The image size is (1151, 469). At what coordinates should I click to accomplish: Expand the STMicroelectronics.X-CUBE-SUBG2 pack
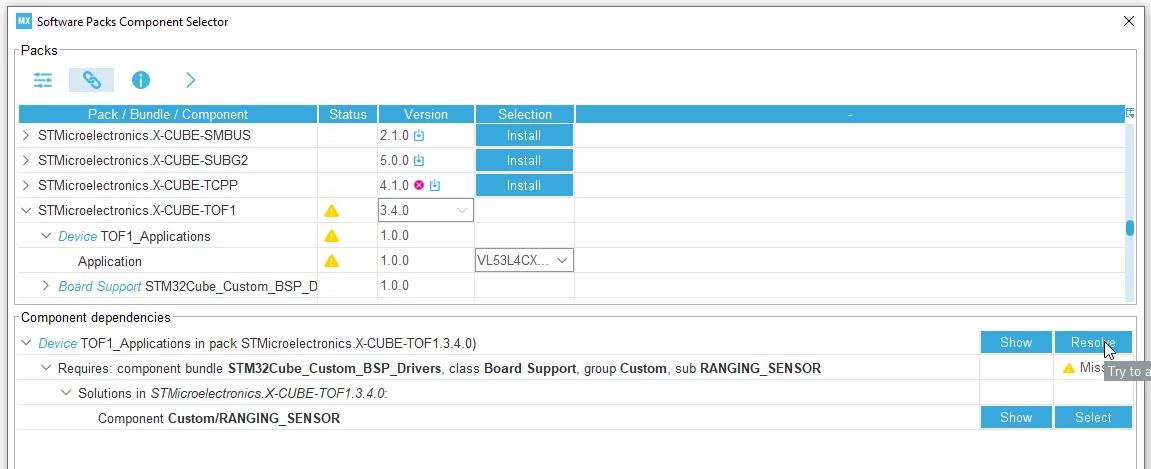tap(26, 161)
